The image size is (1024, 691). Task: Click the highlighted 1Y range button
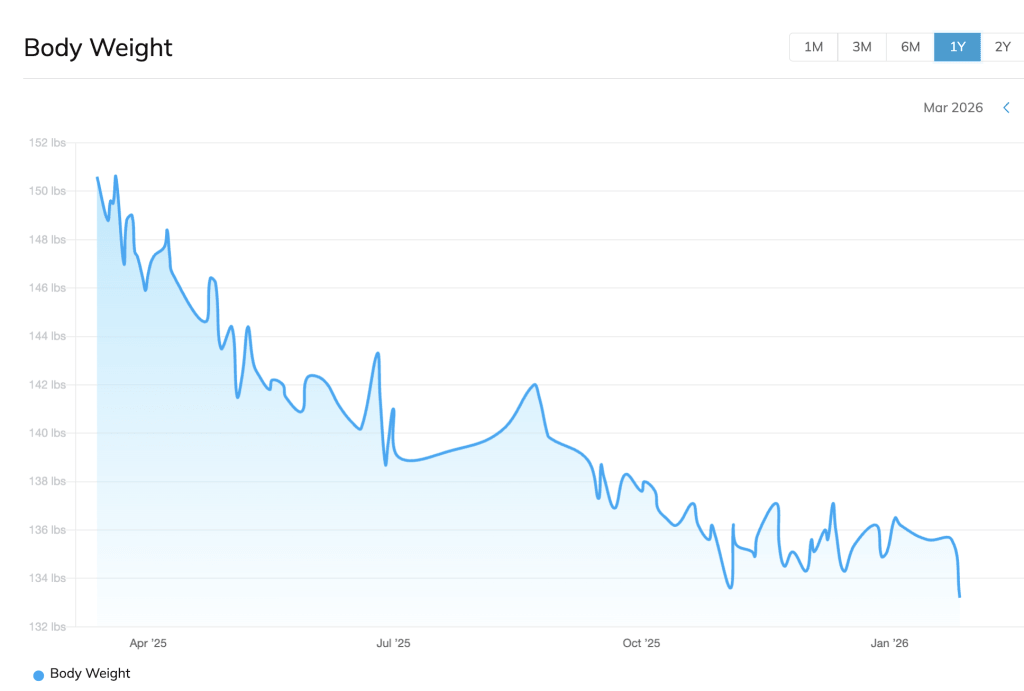pos(957,46)
